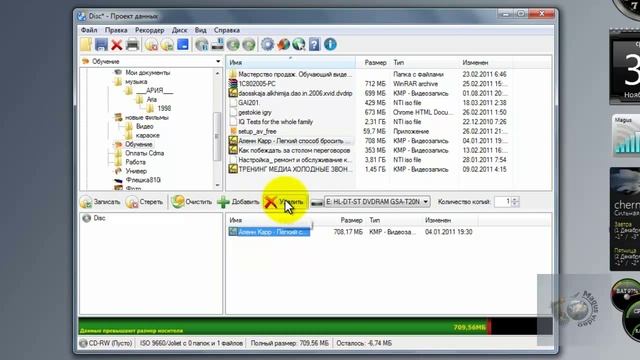Click the grey disc info toolbar icon
The width and height of the screenshot is (640, 360).
(x=202, y=44)
